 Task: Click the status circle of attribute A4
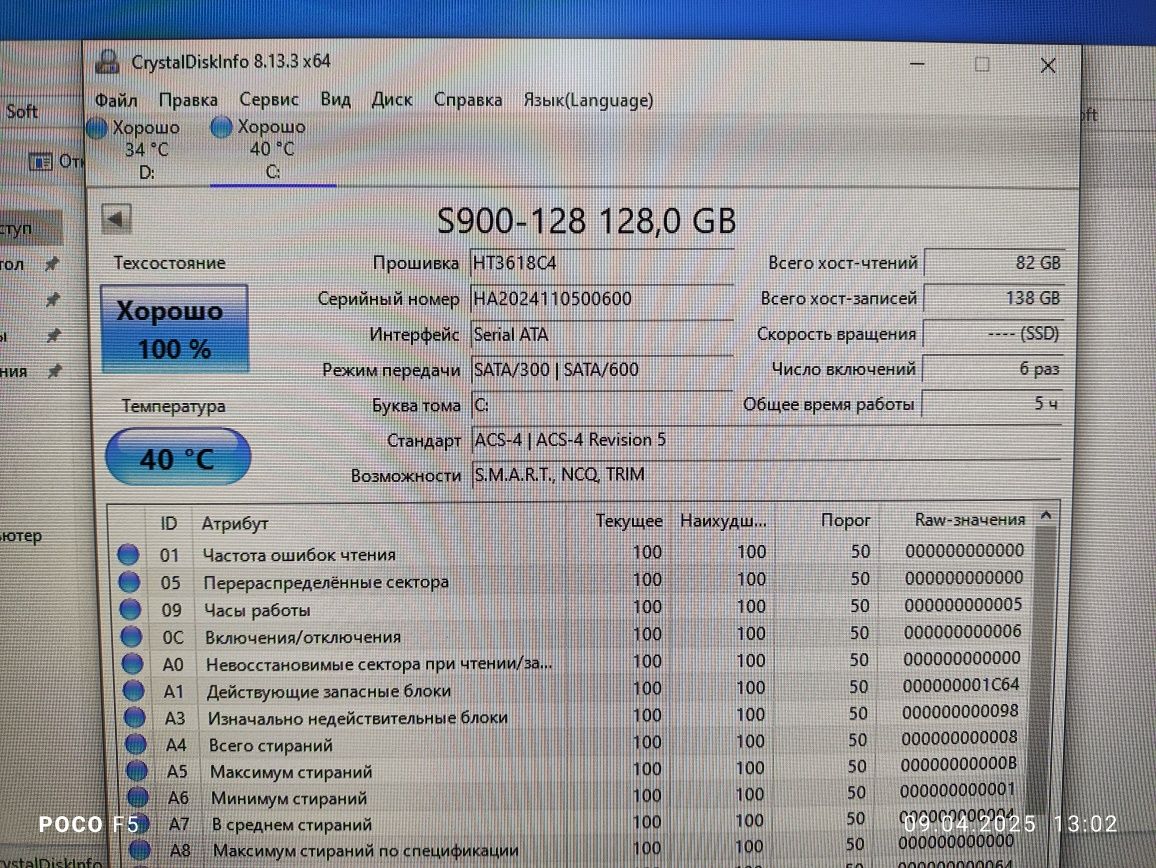pyautogui.click(x=136, y=744)
